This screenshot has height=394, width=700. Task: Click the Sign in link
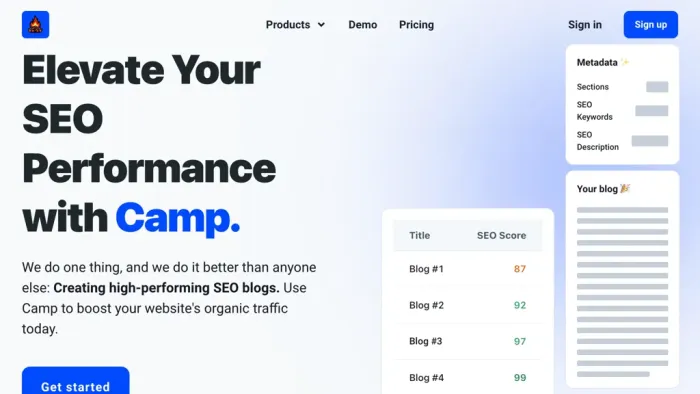[585, 25]
